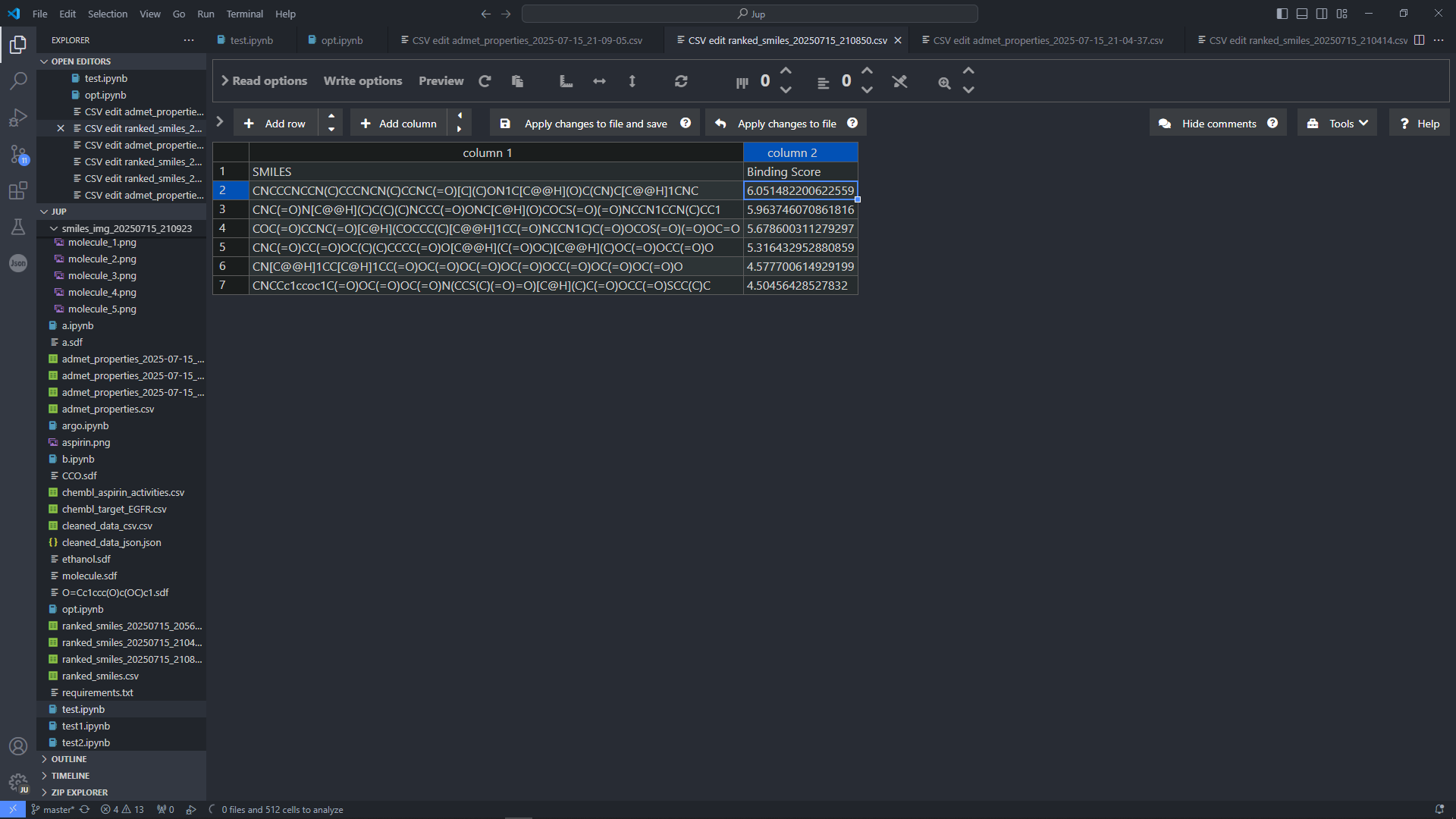Open the Search view icon
Viewport: 1456px width, 819px height.
pos(18,81)
